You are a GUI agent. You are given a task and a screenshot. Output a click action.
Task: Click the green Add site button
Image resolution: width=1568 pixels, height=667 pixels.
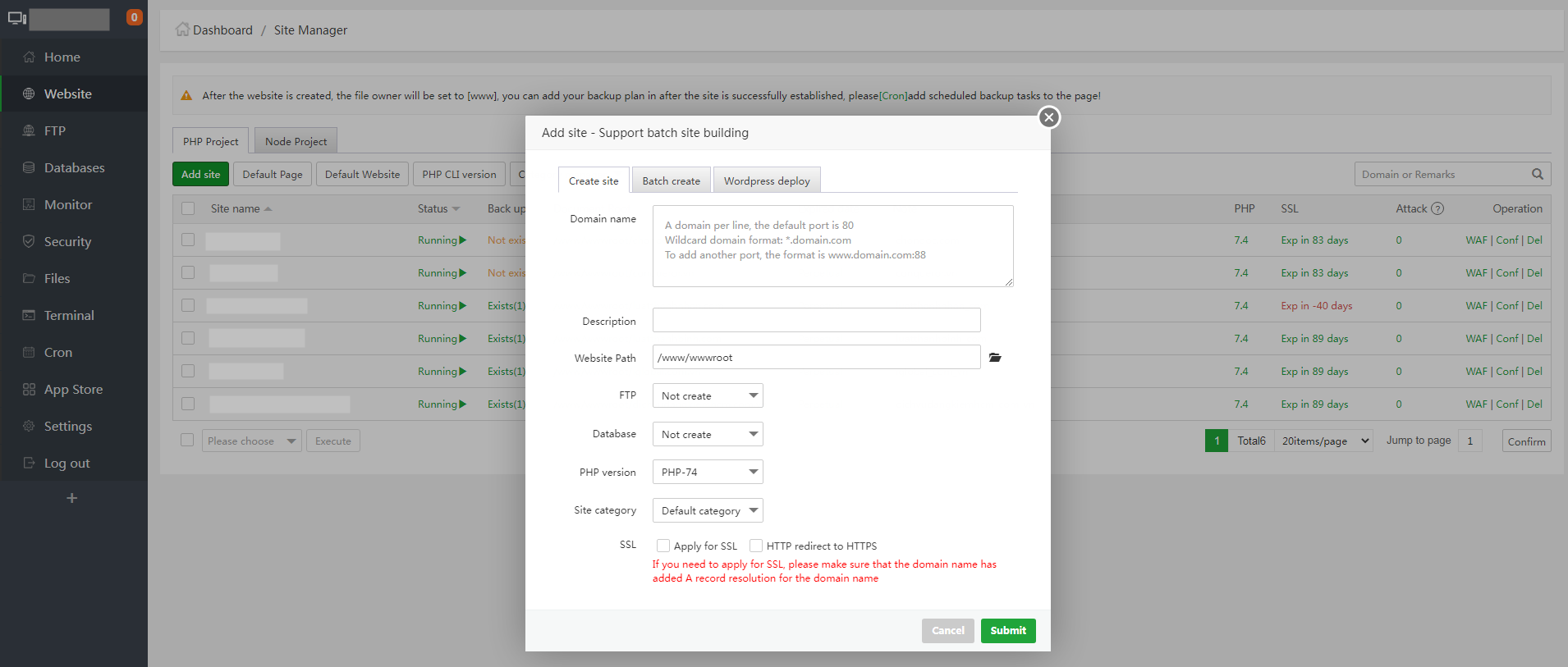(x=200, y=174)
